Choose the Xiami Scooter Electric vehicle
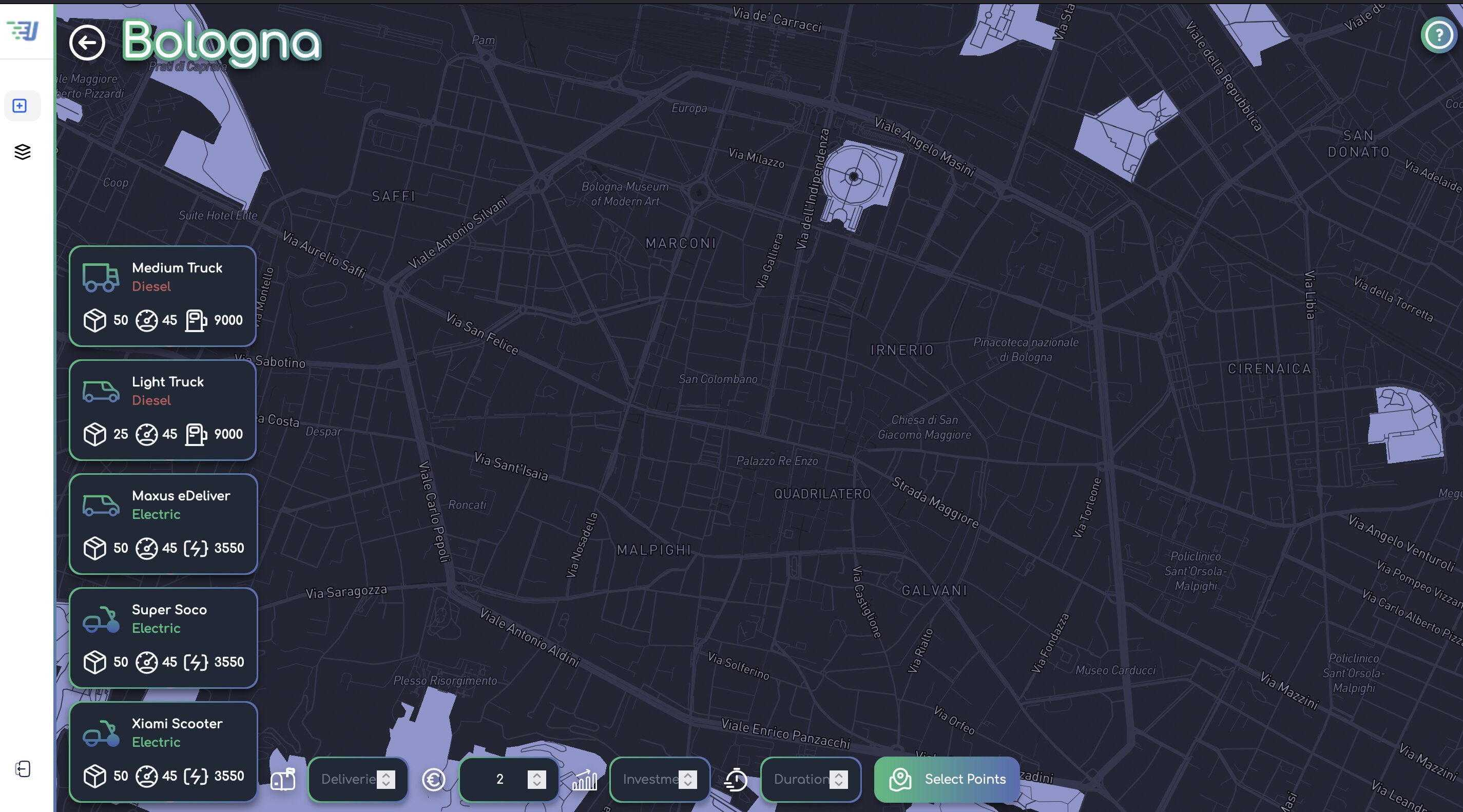The width and height of the screenshot is (1463, 812). point(162,751)
